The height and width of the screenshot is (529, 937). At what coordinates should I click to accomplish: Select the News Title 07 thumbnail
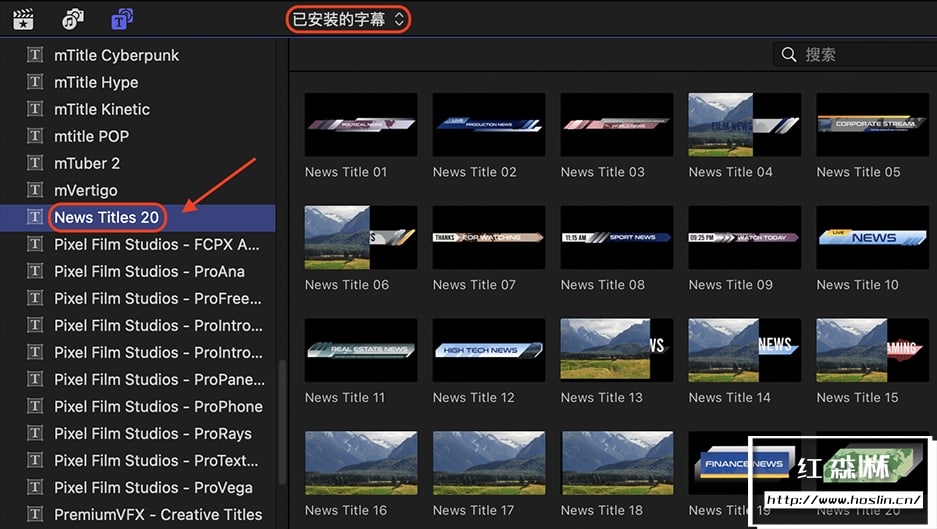tap(489, 237)
